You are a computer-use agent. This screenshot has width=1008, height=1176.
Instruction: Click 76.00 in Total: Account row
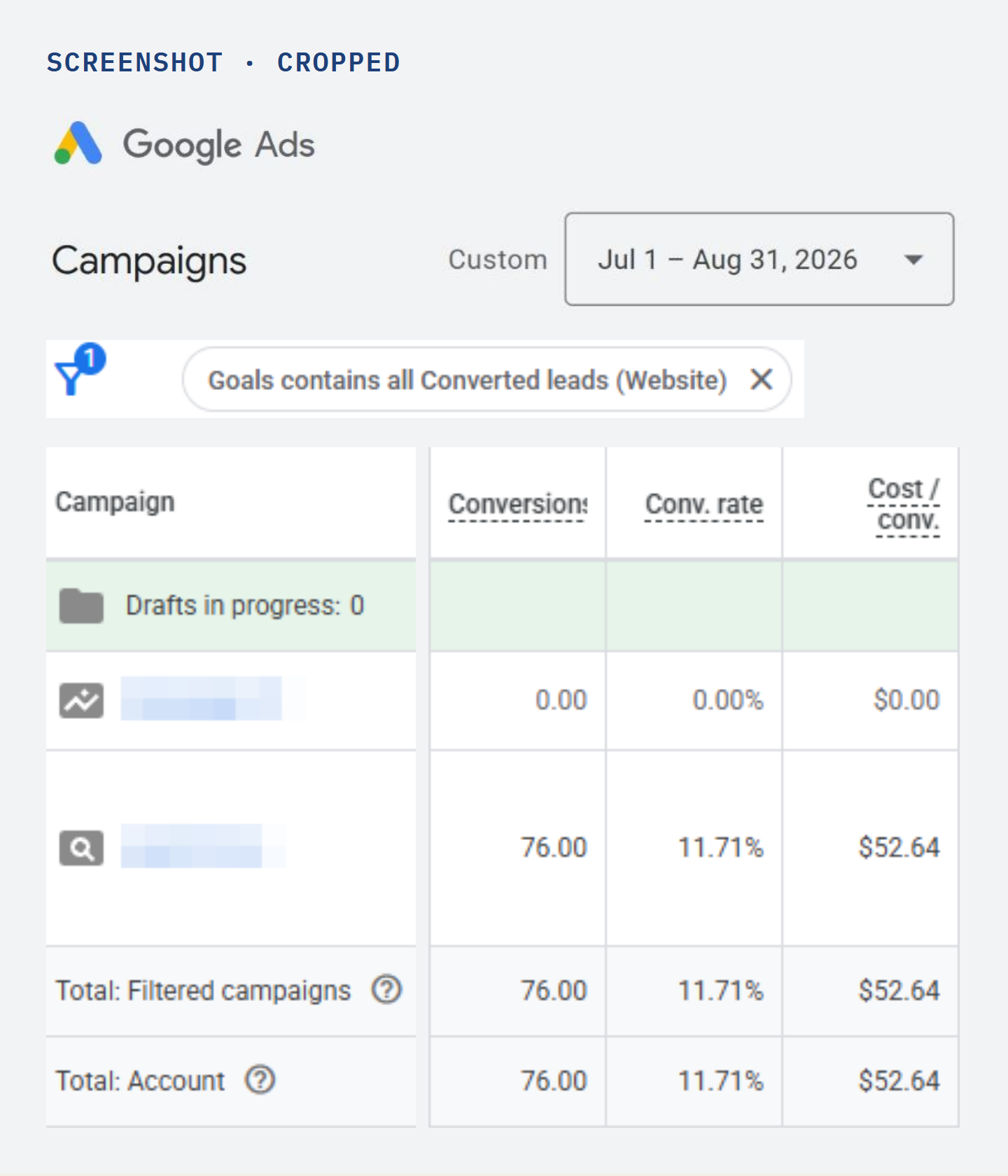pyautogui.click(x=554, y=1081)
